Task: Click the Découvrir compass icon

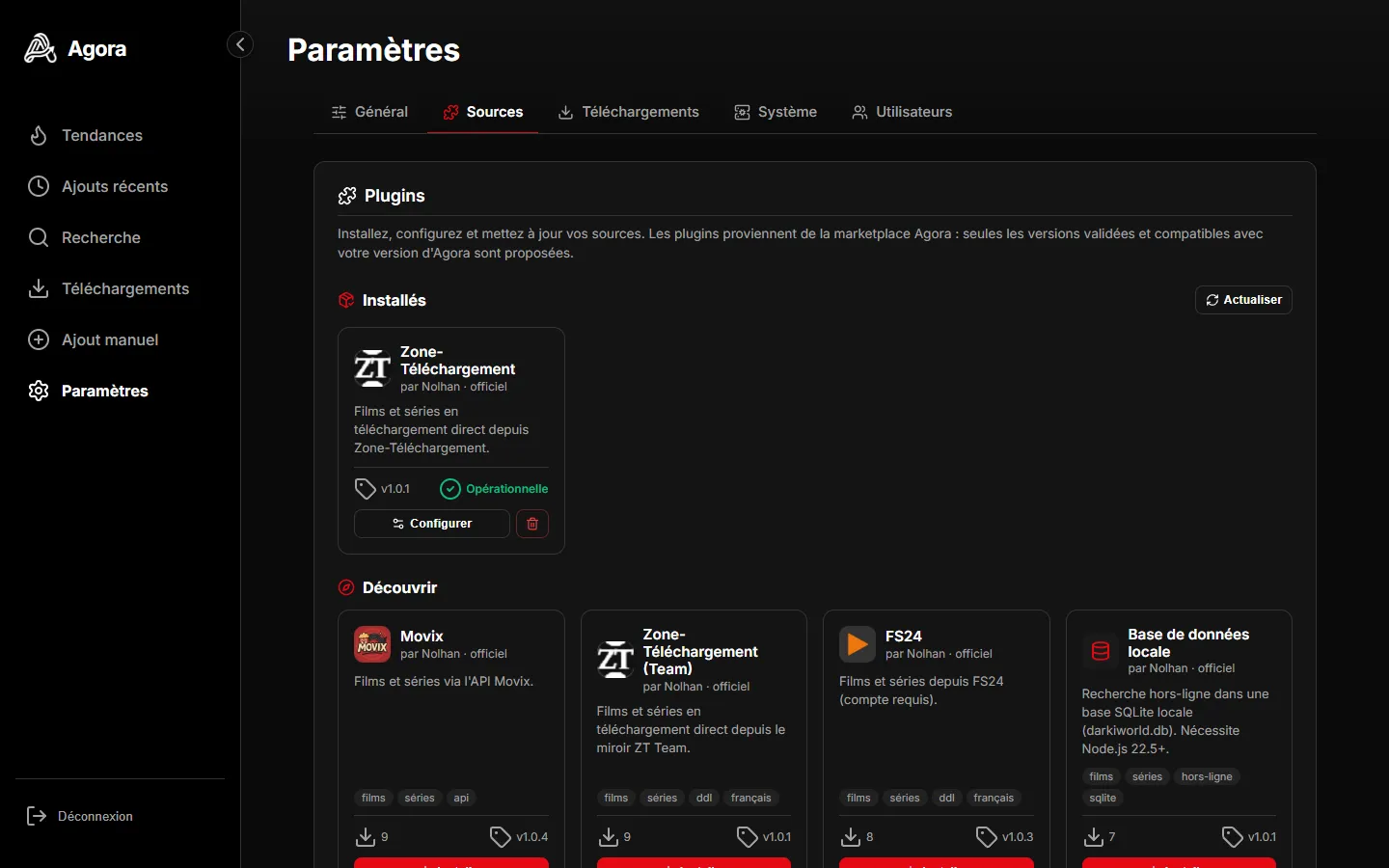Action: pyautogui.click(x=346, y=587)
